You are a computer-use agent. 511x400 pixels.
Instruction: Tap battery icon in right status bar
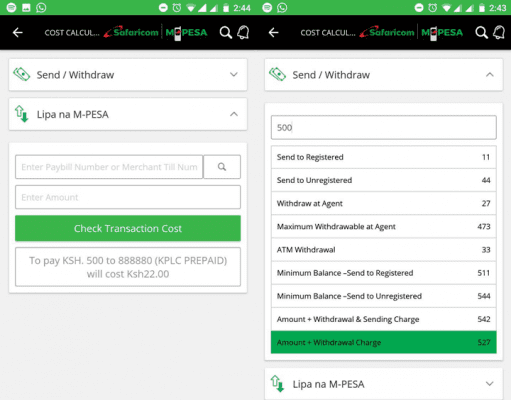click(x=482, y=7)
